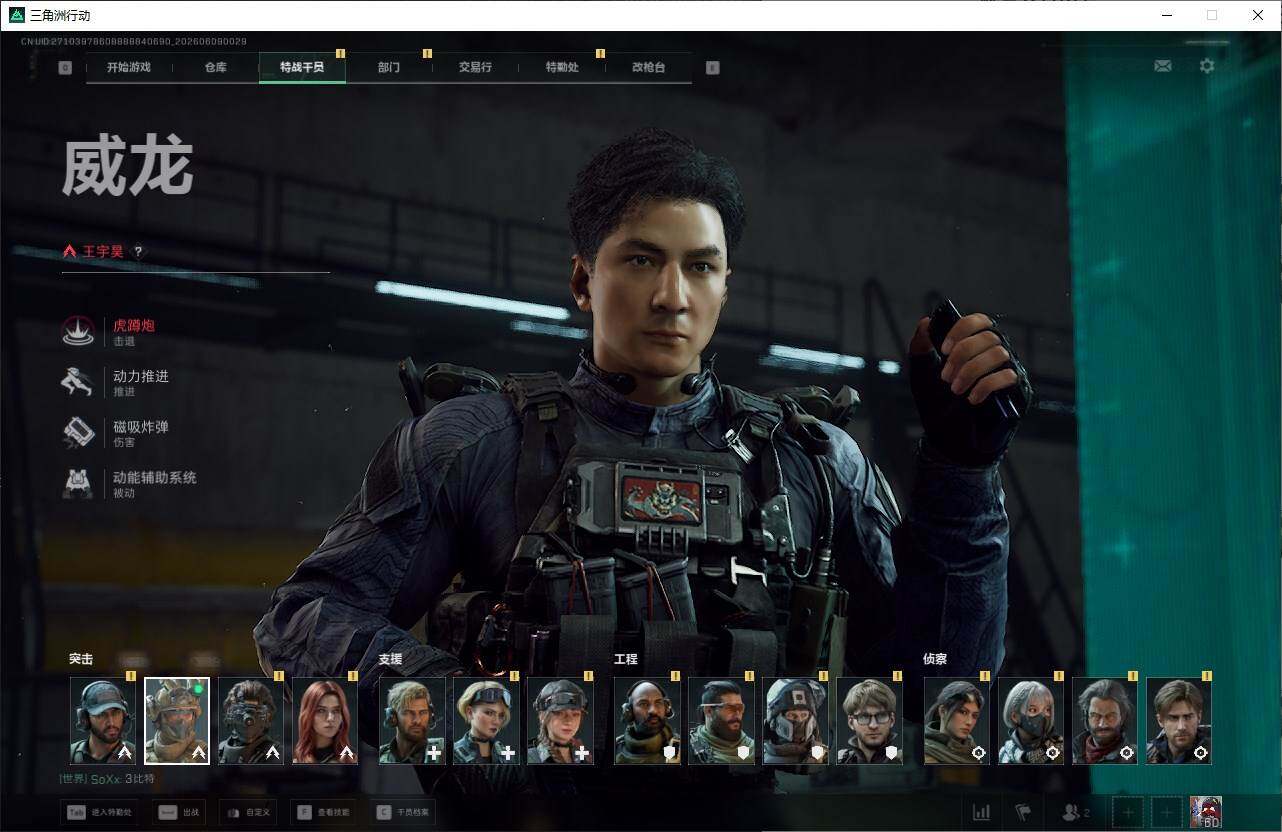Viewport: 1282px width, 832px height.
Task: Open the 改枪台 tab
Action: point(648,68)
